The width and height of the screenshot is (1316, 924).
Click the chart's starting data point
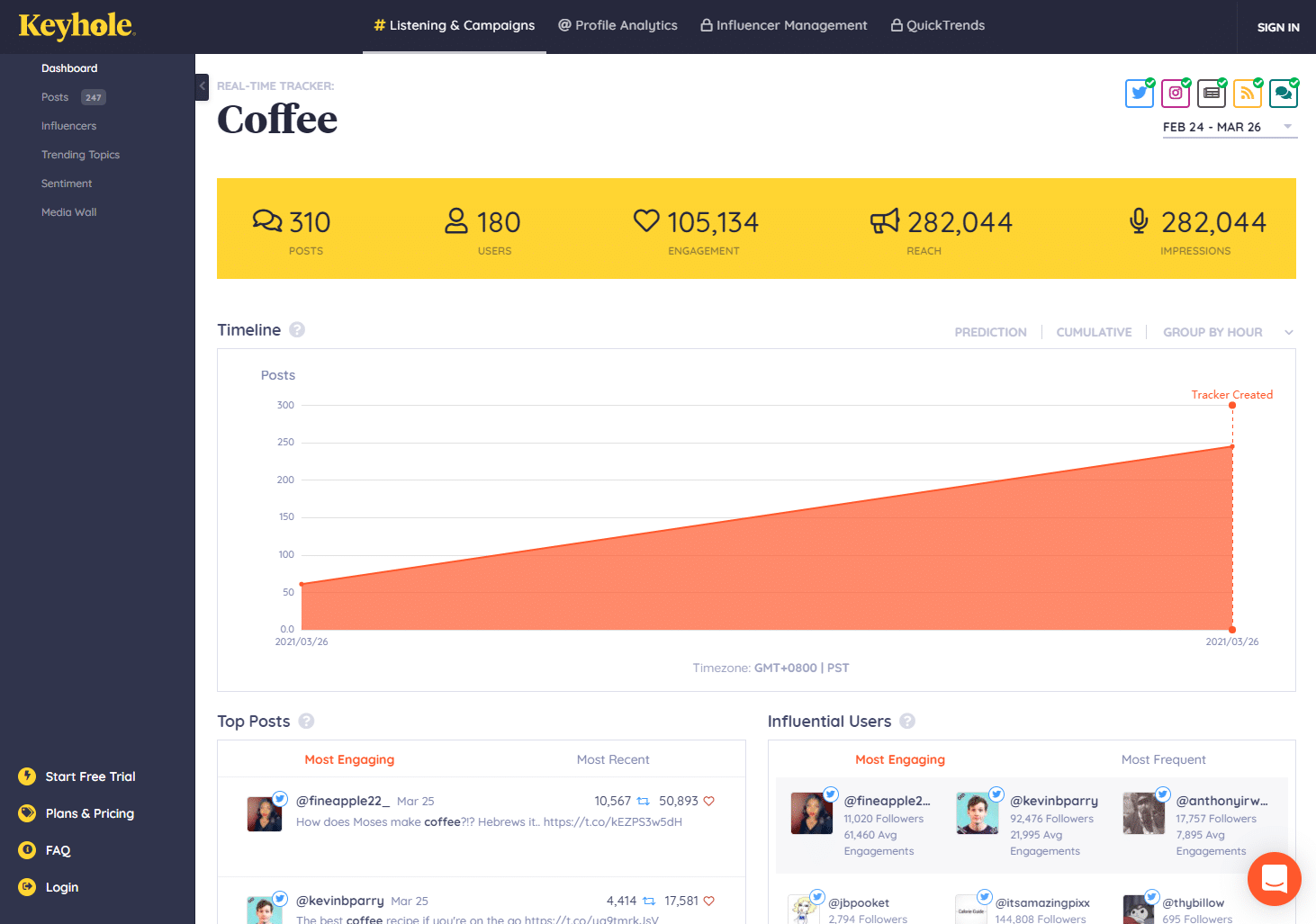(302, 584)
